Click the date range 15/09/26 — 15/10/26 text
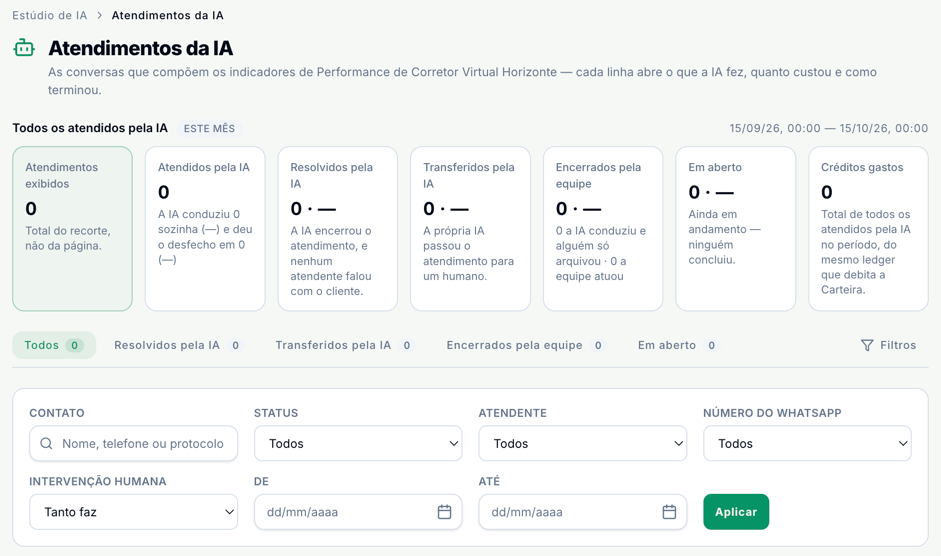941x556 pixels. coord(829,128)
